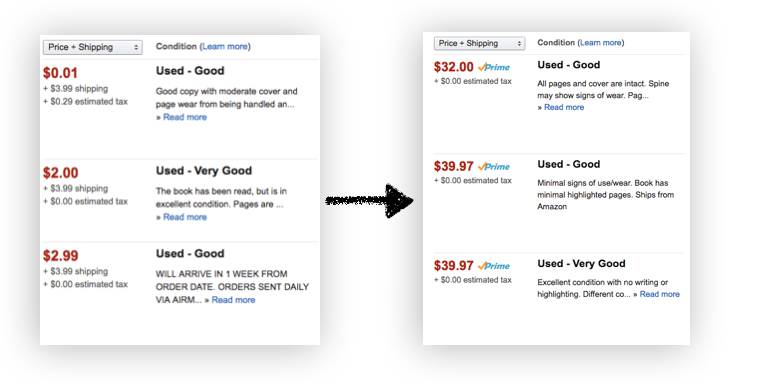Open Read more after 'Different co...' text
This screenshot has height=389, width=759.
click(659, 294)
